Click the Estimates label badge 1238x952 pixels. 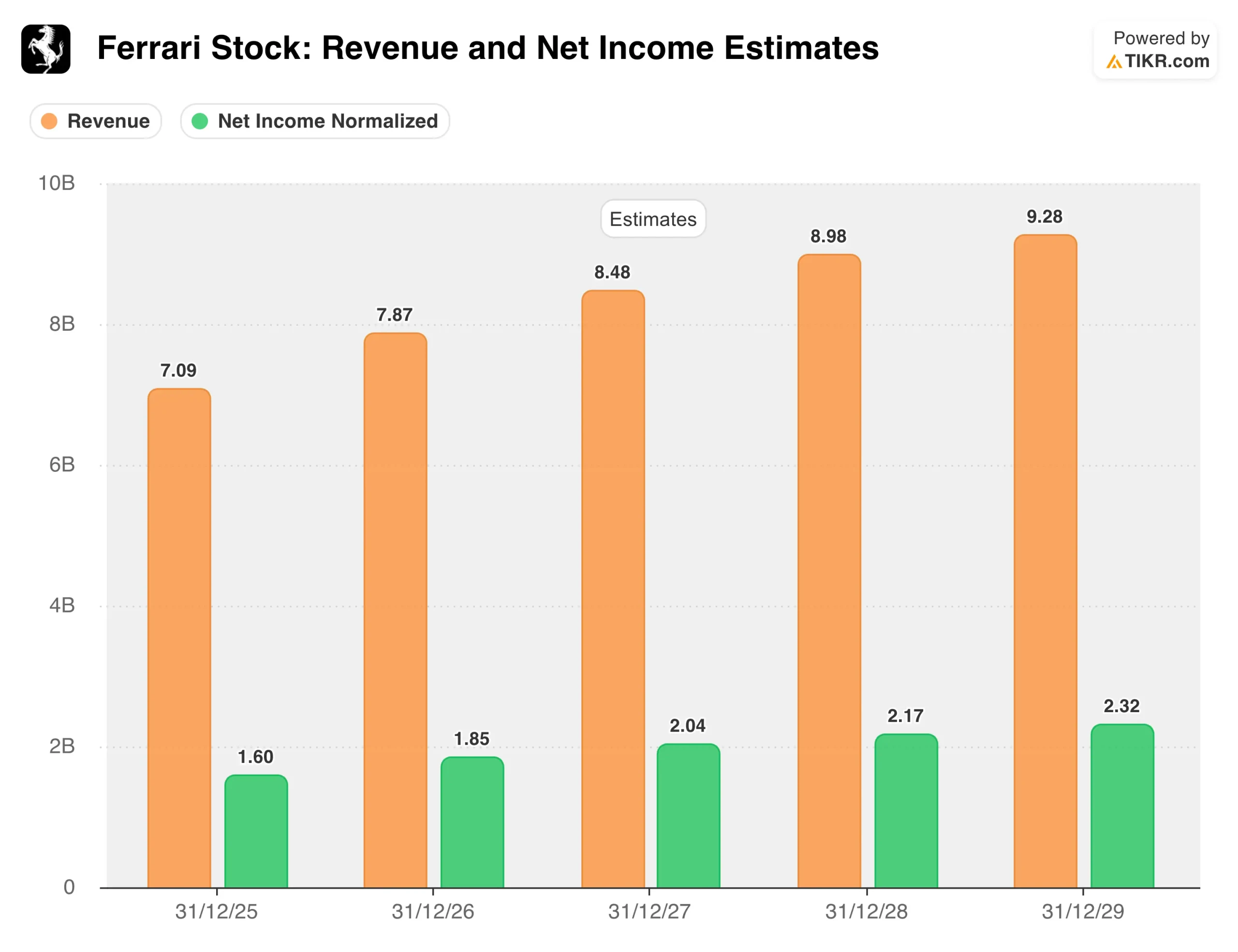click(653, 220)
